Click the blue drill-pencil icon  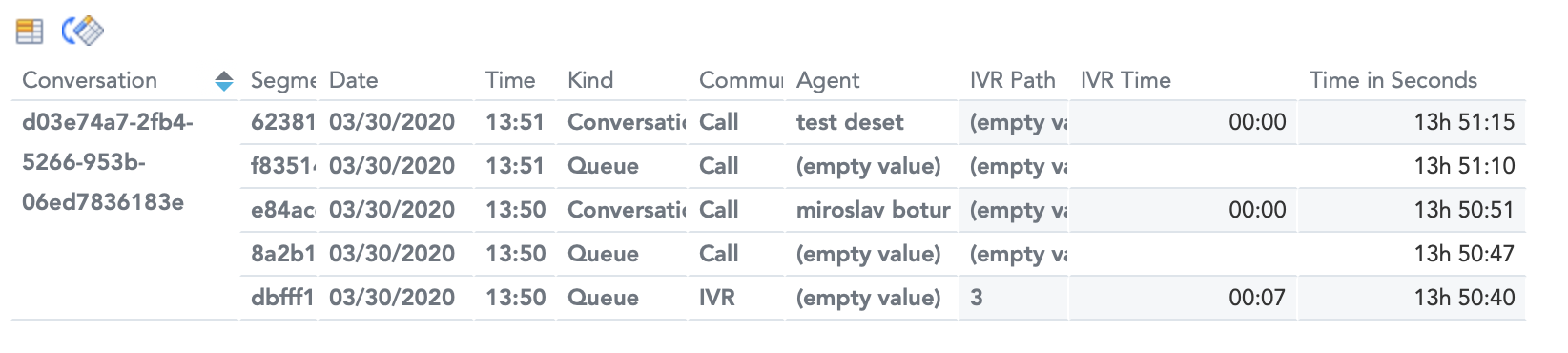click(x=83, y=31)
